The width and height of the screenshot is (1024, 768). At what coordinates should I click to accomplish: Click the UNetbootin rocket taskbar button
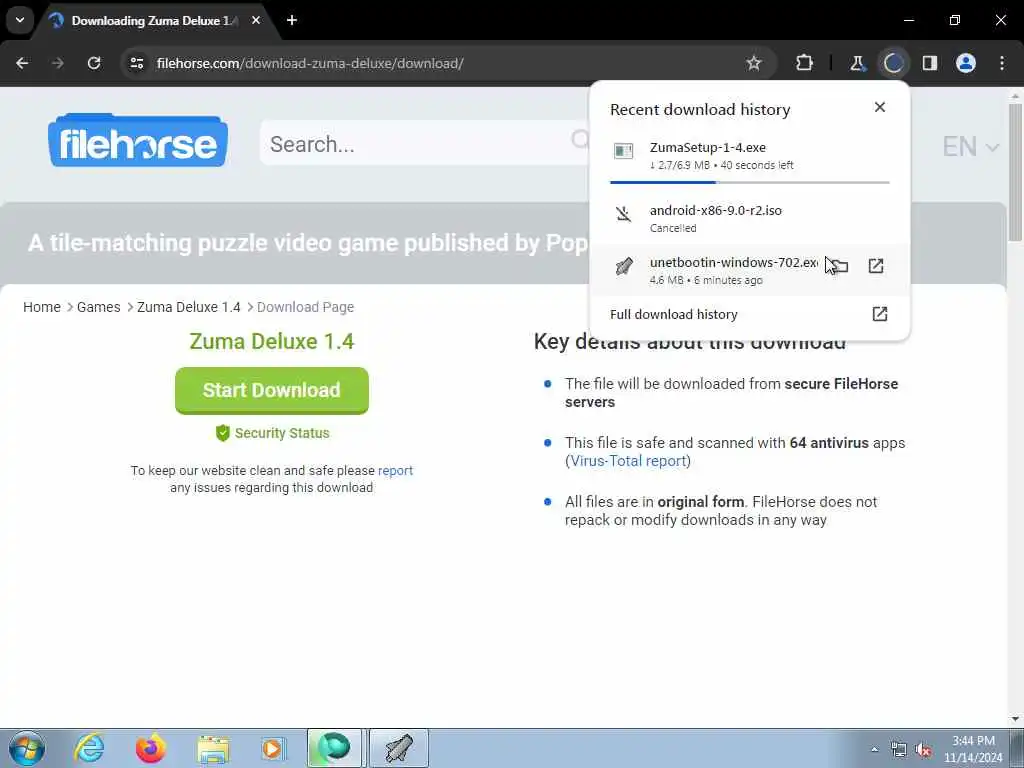tap(399, 748)
